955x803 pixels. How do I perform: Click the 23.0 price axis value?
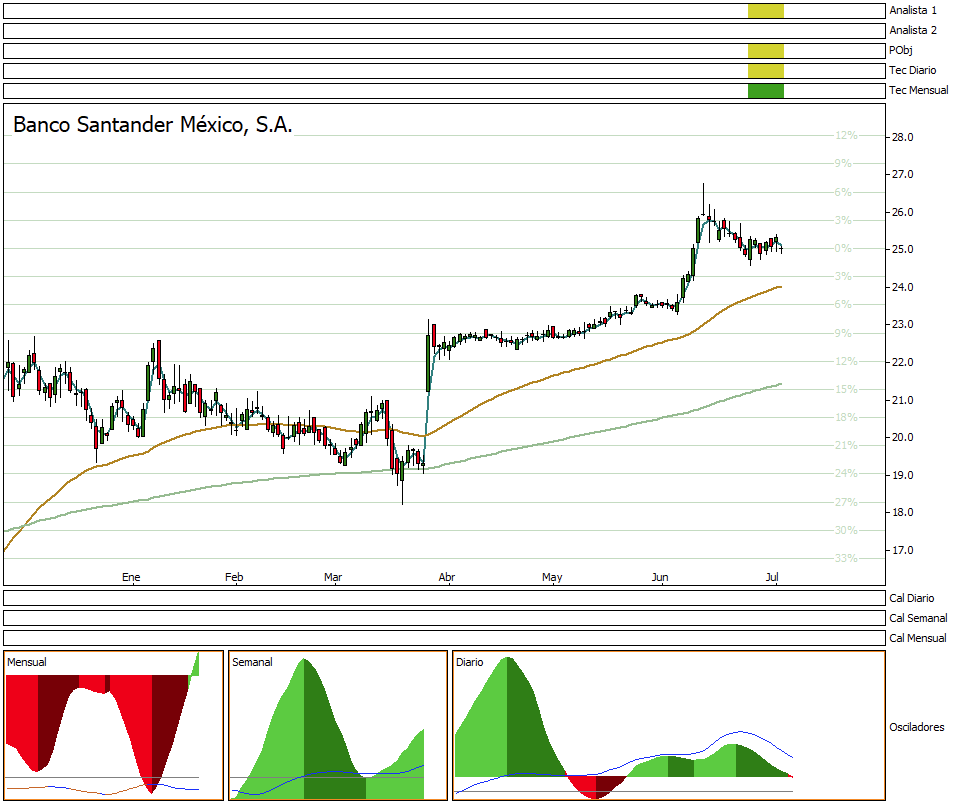[x=903, y=324]
